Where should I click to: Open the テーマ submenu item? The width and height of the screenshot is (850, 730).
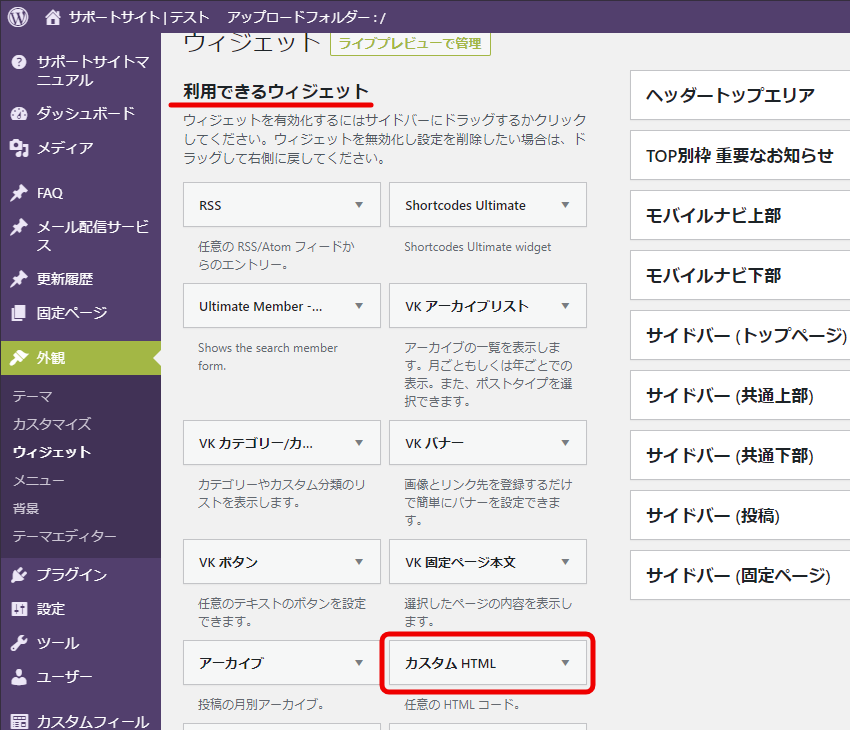tap(32, 396)
